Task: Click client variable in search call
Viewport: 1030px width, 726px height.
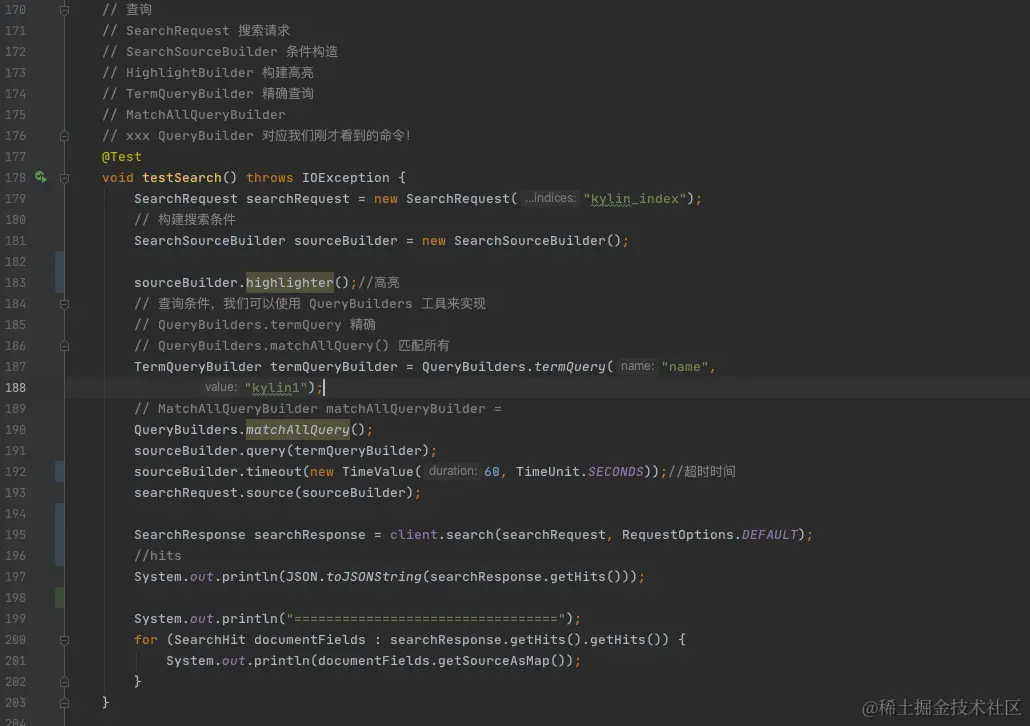Action: coord(413,535)
